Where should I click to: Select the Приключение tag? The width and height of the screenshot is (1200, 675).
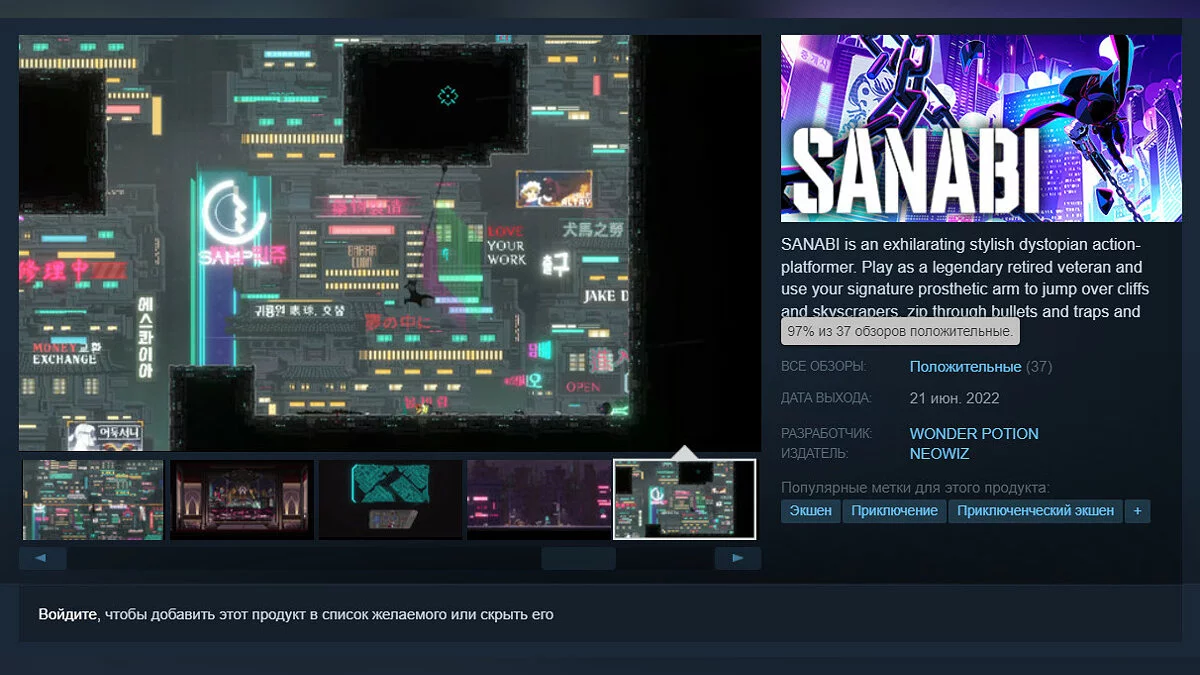895,511
